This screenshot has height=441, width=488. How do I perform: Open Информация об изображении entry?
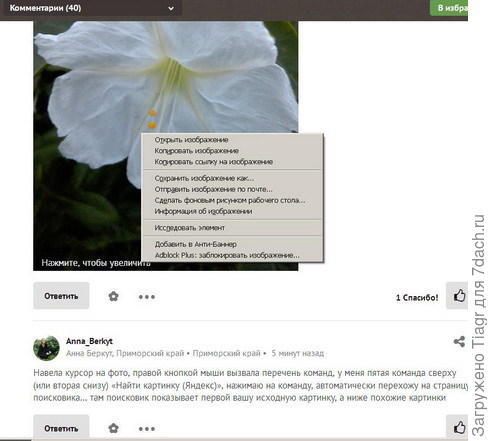[203, 211]
